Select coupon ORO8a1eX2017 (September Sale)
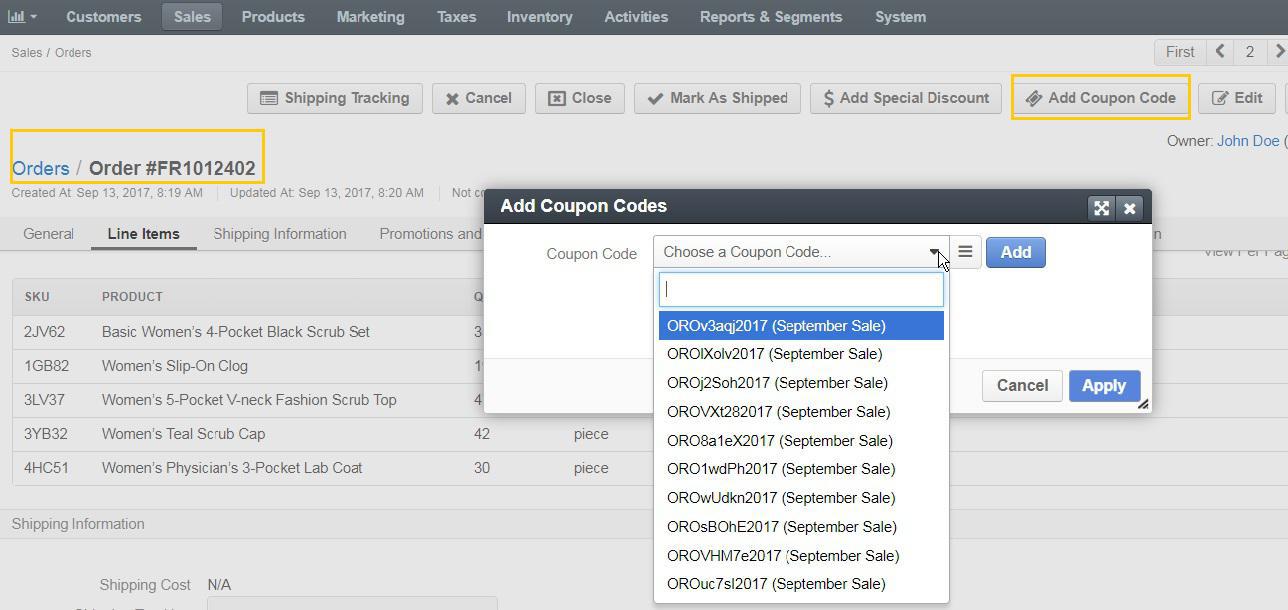The width and height of the screenshot is (1288, 610). pyautogui.click(x=801, y=441)
